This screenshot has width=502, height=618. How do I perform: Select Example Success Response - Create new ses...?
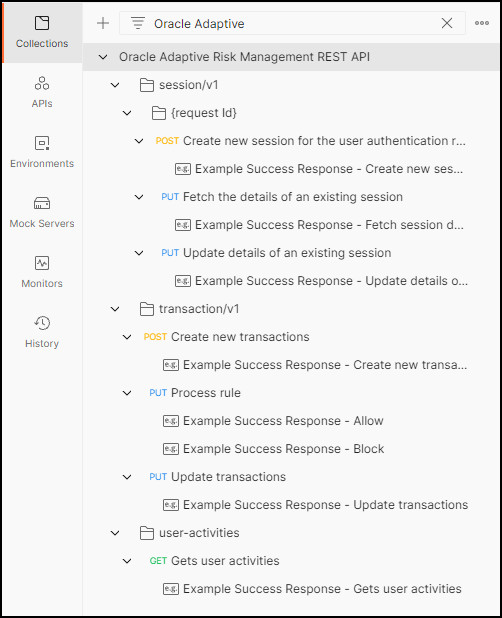point(329,169)
